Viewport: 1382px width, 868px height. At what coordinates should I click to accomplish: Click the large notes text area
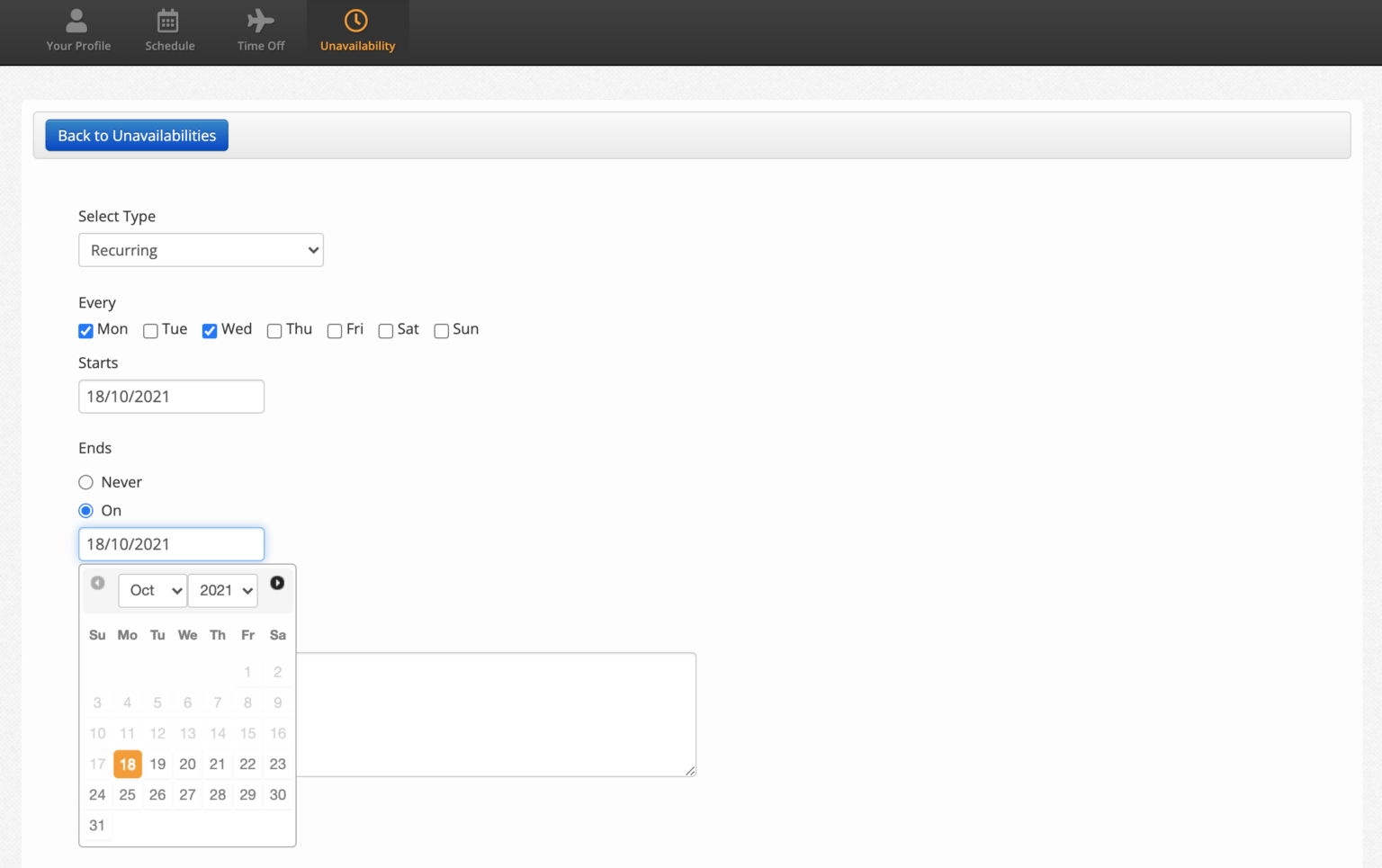(x=497, y=714)
